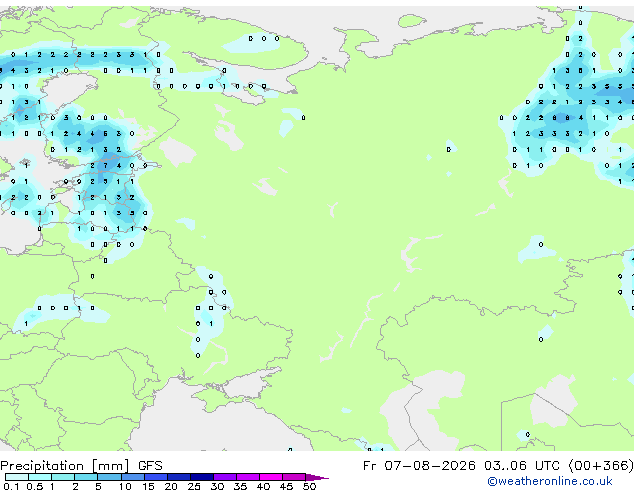Click the legend label '50'
The height and width of the screenshot is (490, 634).
pyautogui.click(x=309, y=486)
